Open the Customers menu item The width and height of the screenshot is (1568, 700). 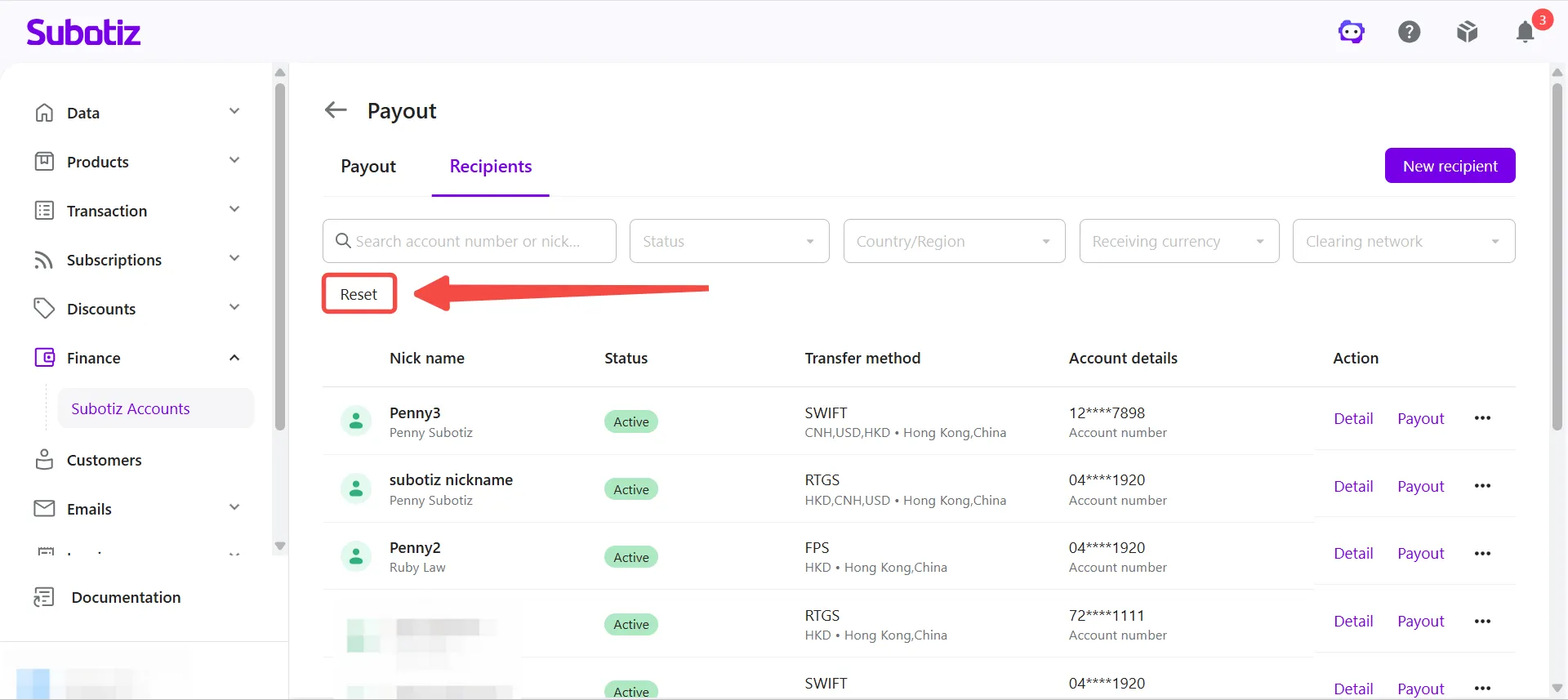pos(104,461)
